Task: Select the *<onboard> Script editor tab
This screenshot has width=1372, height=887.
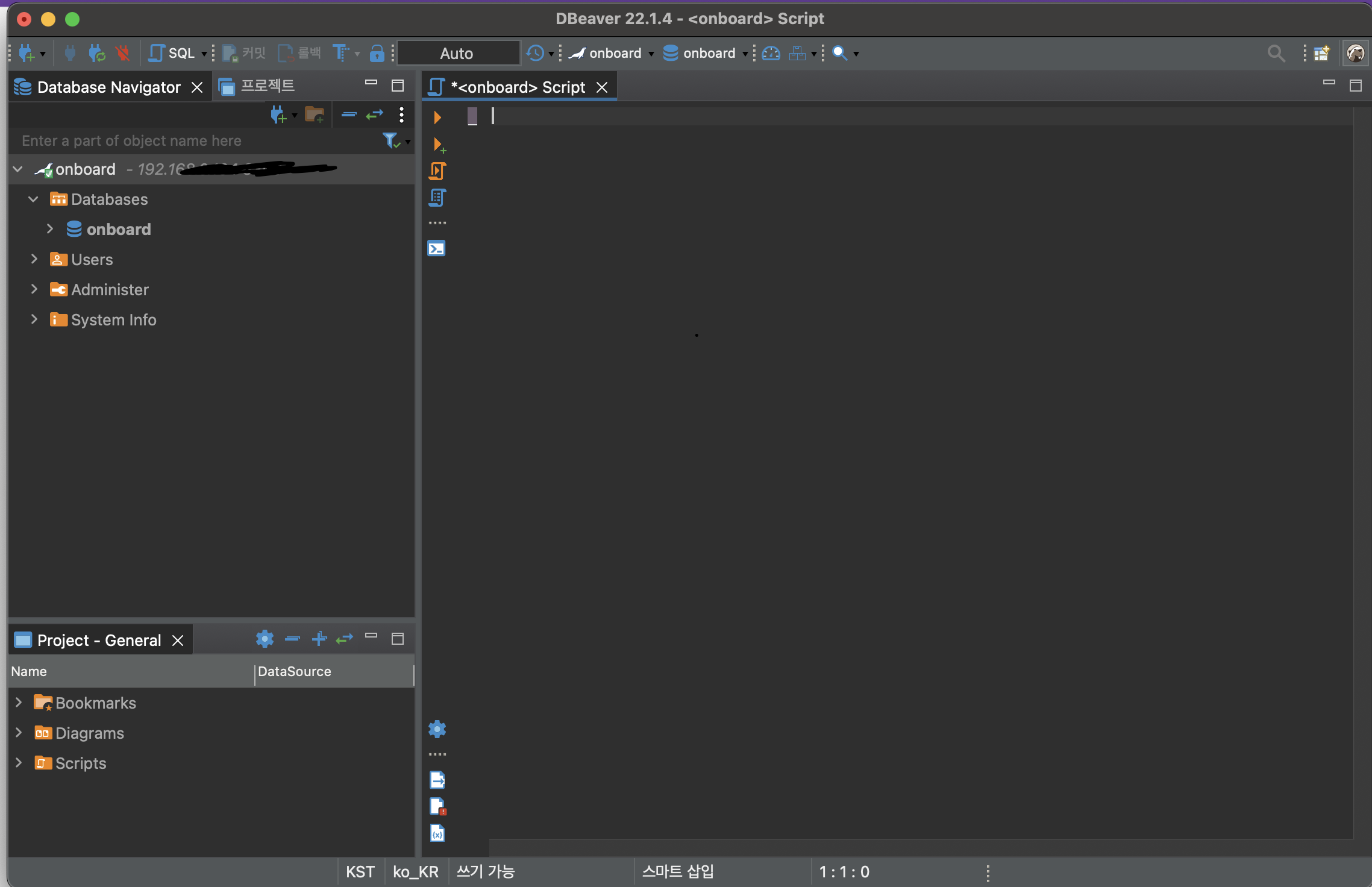Action: 517,87
